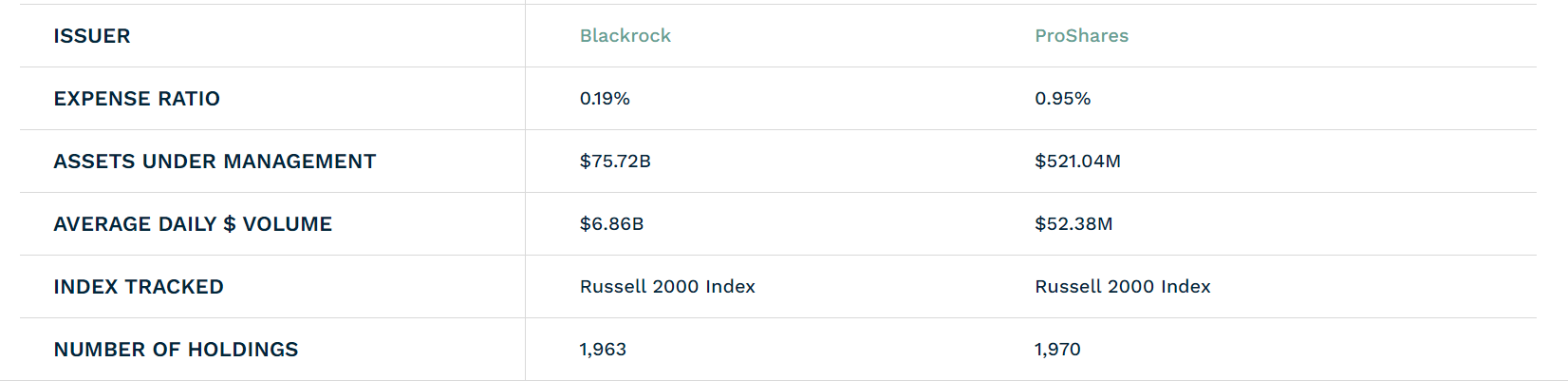Click the 1,963 holdings value
This screenshot has width=1568, height=381.
pos(603,350)
